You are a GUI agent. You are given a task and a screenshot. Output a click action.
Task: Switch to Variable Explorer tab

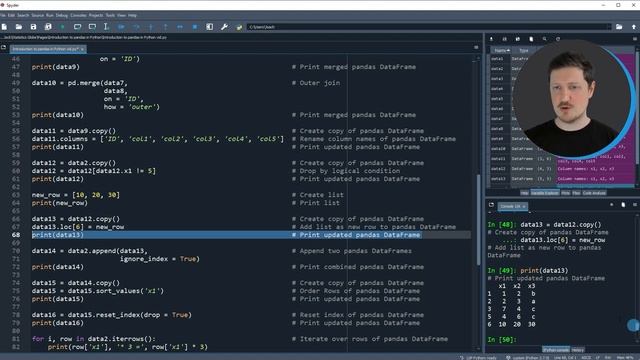click(545, 193)
